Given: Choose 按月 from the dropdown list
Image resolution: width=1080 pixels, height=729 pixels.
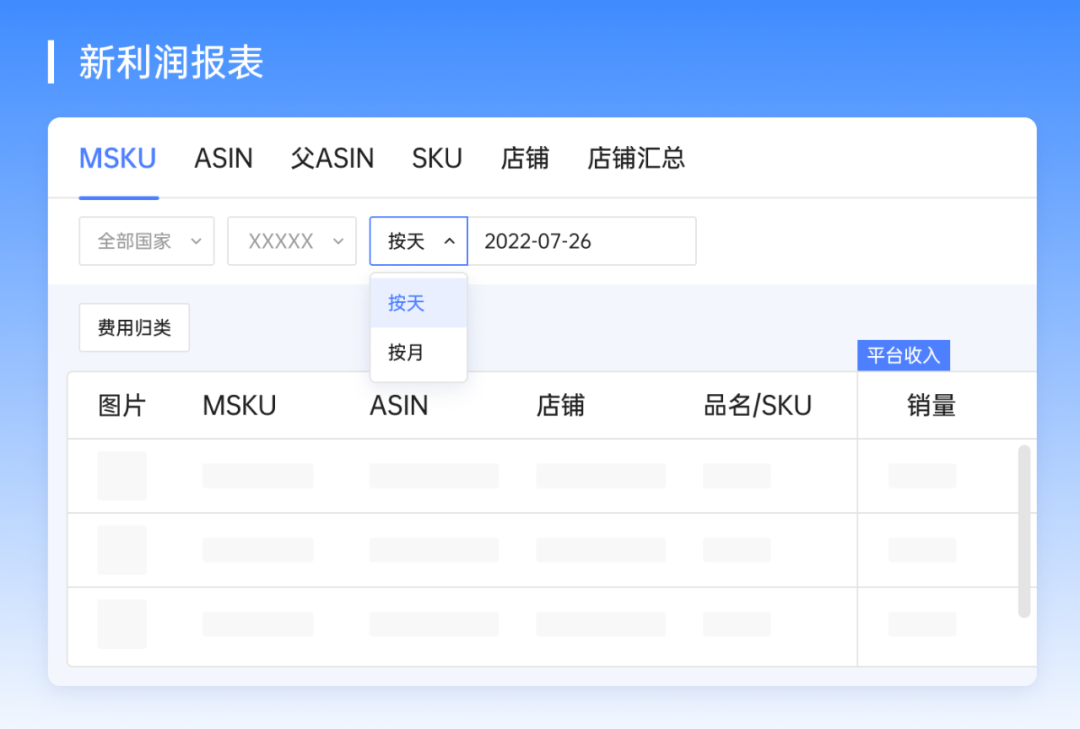Looking at the screenshot, I should [x=419, y=353].
